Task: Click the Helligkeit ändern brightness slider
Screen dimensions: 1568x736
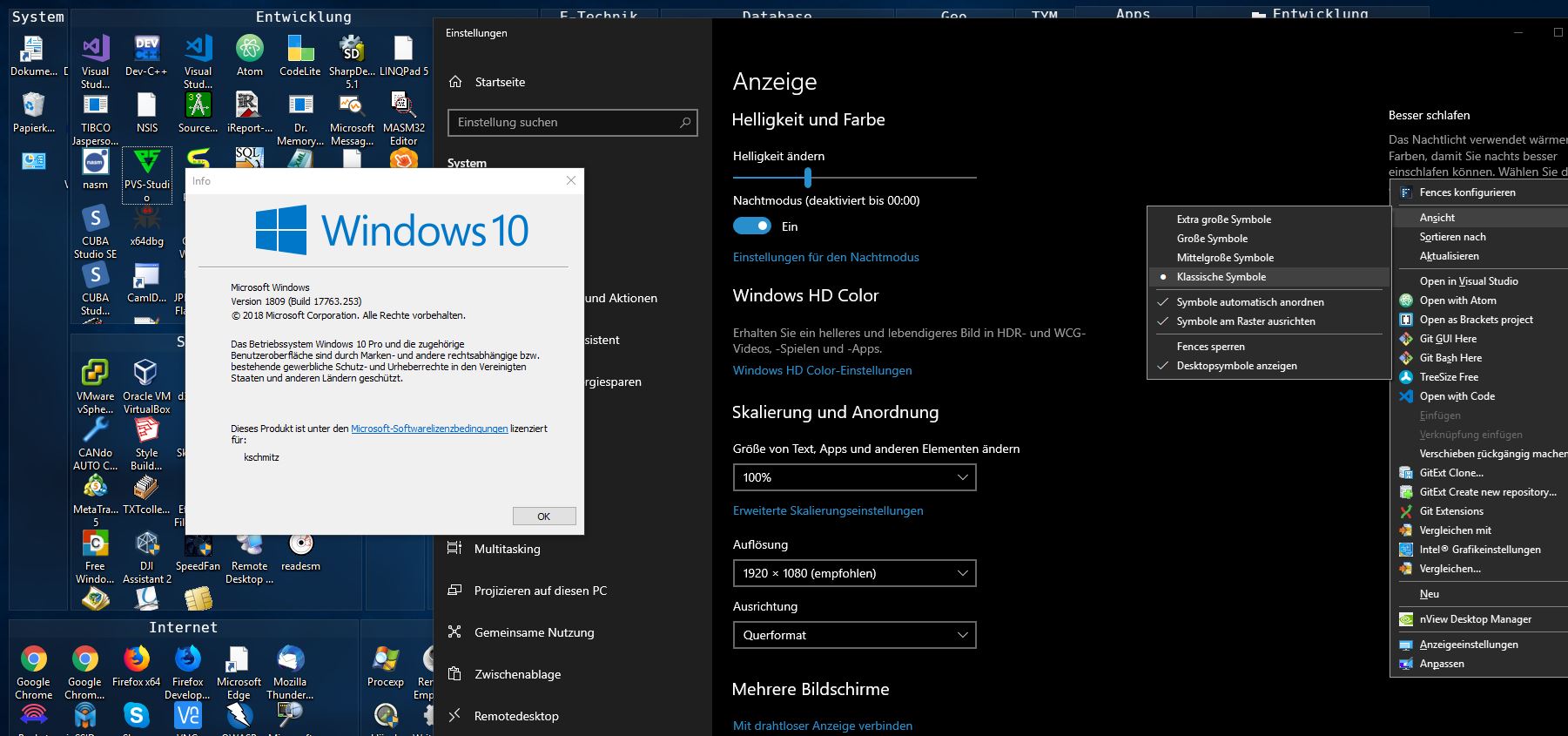Action: tap(855, 178)
